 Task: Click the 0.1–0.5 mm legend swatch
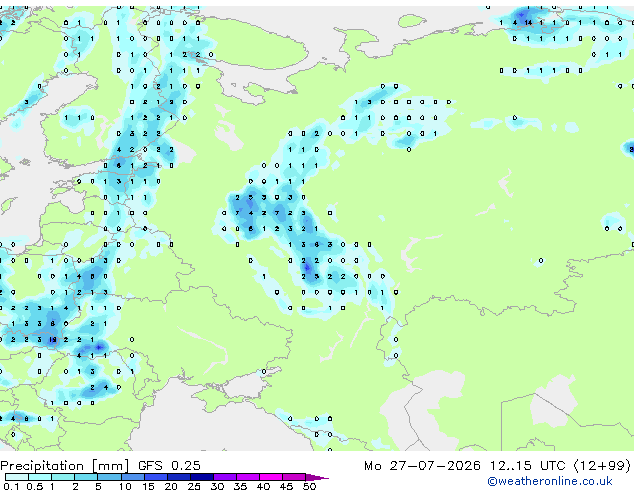click(x=17, y=477)
